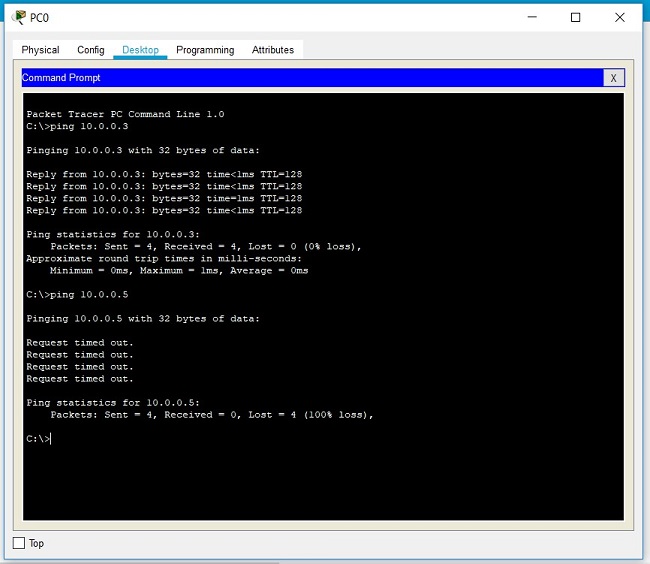Click the PC0 window title text
650x564 pixels.
coord(40,17)
